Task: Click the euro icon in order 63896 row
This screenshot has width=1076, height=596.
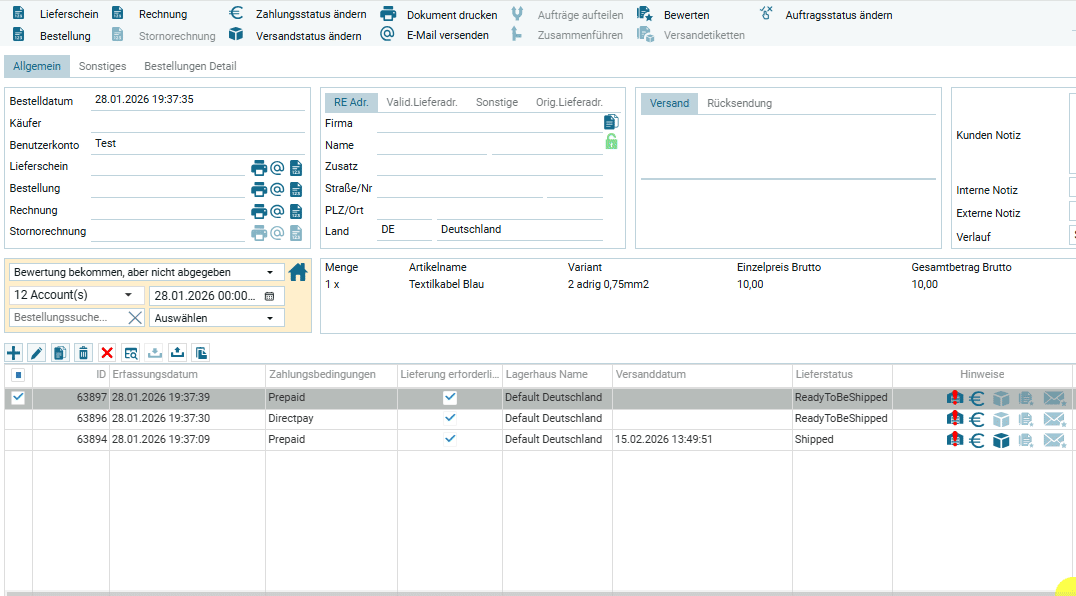Action: [x=977, y=419]
